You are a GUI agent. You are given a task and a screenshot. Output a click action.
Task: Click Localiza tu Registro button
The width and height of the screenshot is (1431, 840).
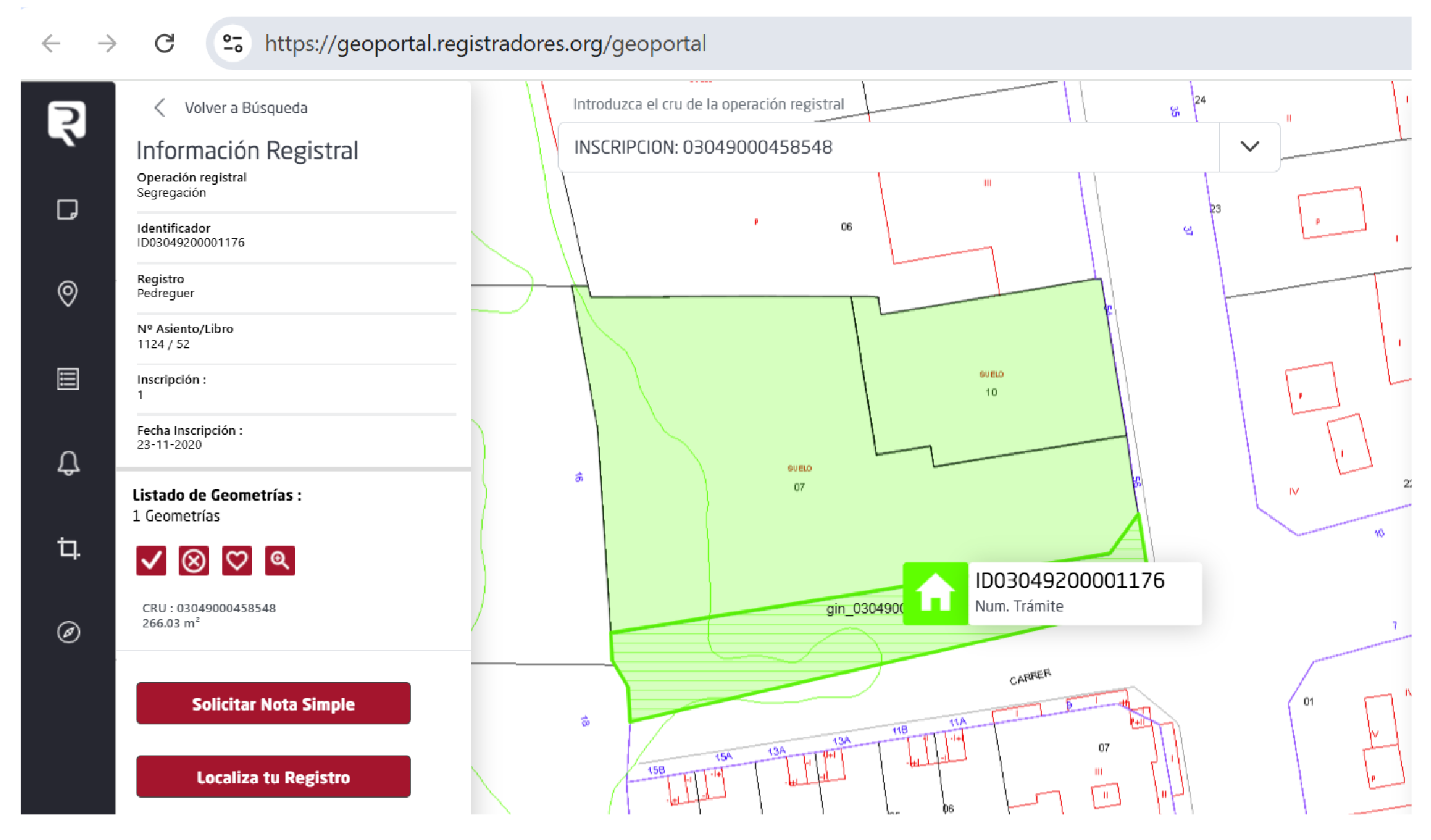pyautogui.click(x=273, y=777)
